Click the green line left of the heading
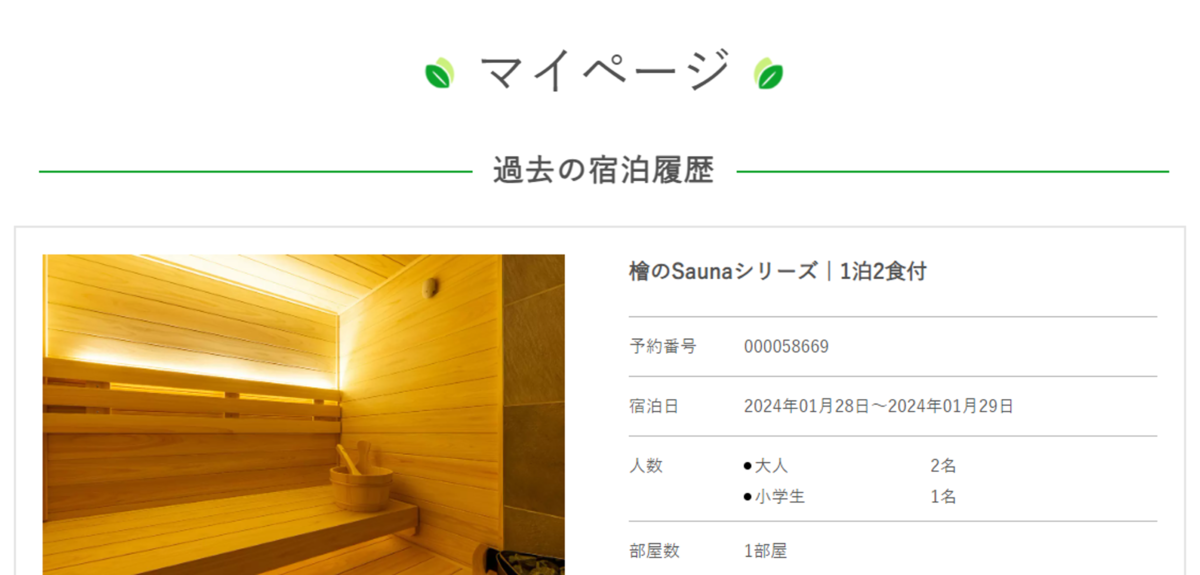This screenshot has height=575, width=1200. pyautogui.click(x=255, y=172)
